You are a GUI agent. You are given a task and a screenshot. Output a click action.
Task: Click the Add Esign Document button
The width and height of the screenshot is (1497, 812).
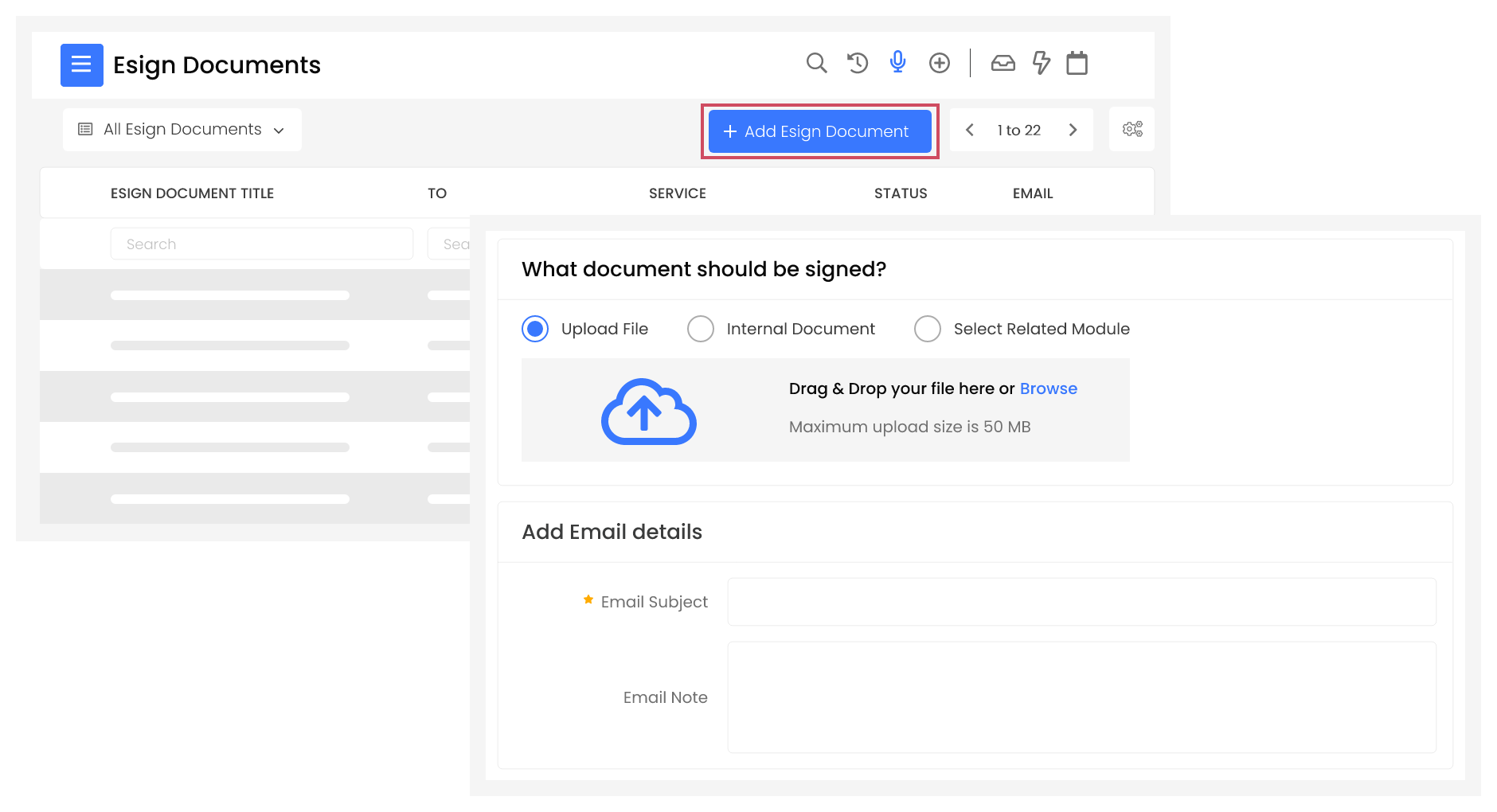point(819,131)
